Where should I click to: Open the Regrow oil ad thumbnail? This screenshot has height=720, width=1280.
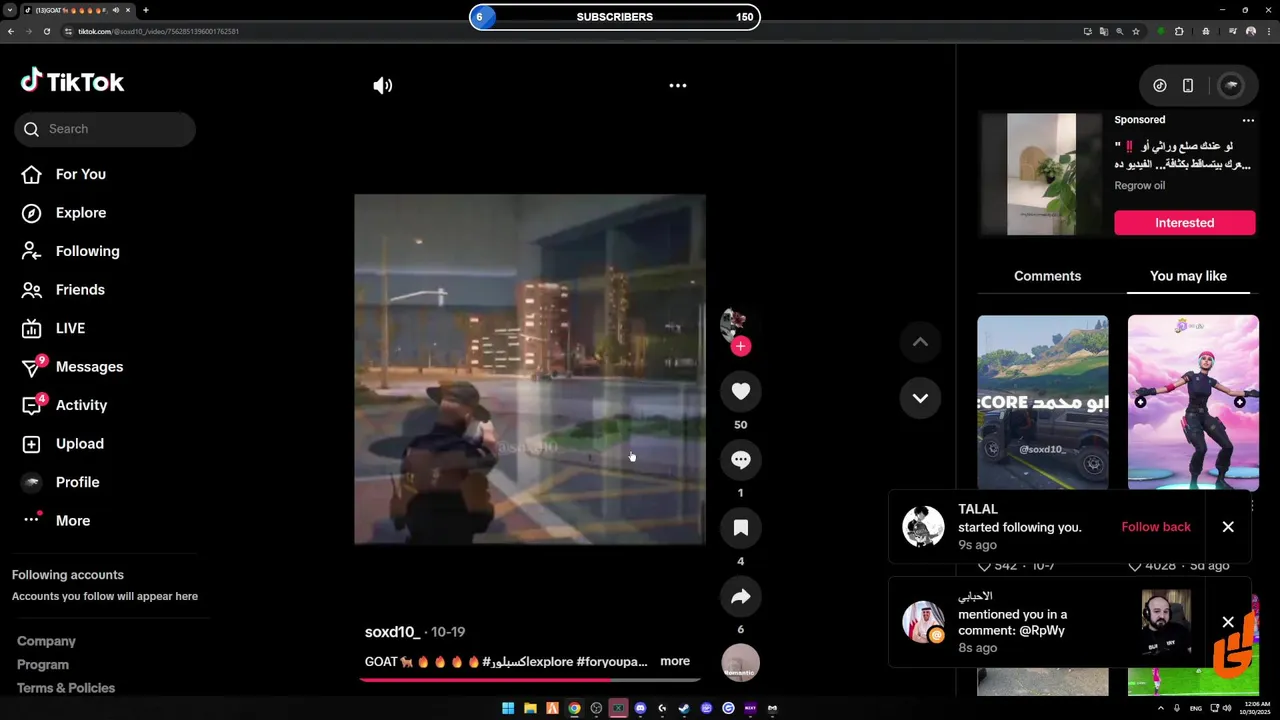click(1041, 174)
